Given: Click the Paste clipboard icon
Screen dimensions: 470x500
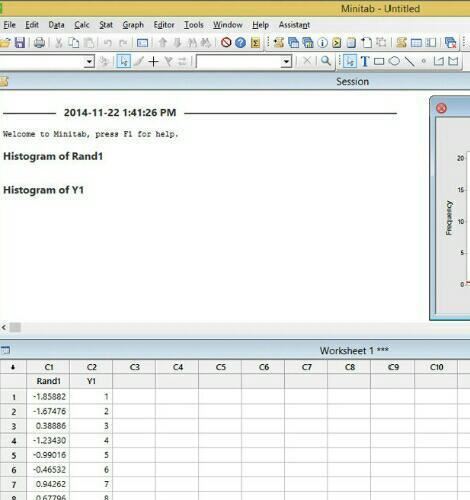Looking at the screenshot, I should coord(89,43).
